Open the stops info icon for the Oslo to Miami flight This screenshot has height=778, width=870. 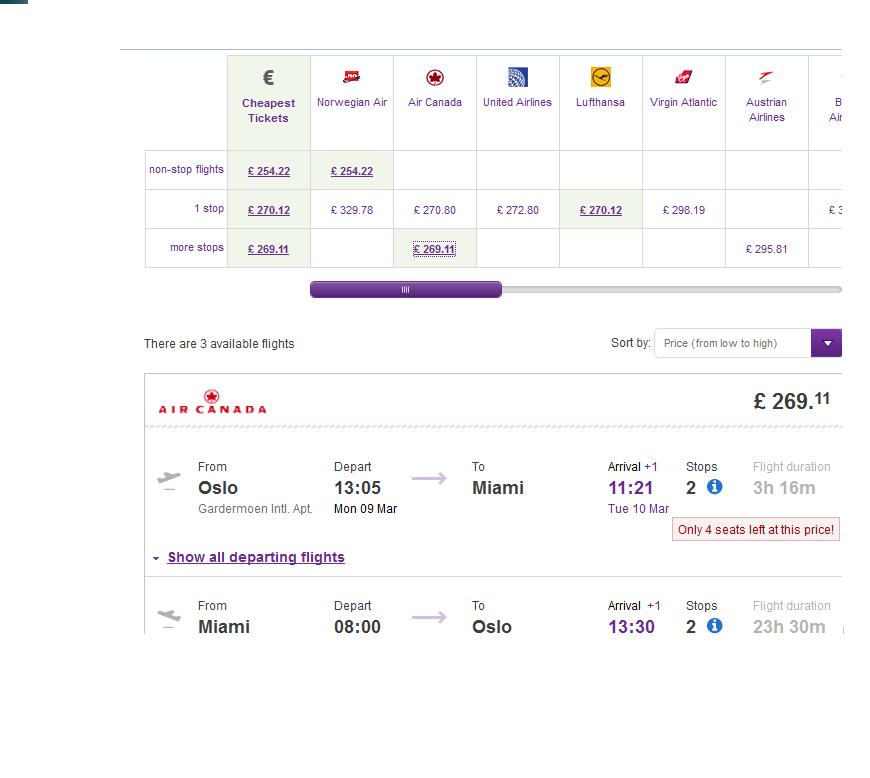(715, 487)
